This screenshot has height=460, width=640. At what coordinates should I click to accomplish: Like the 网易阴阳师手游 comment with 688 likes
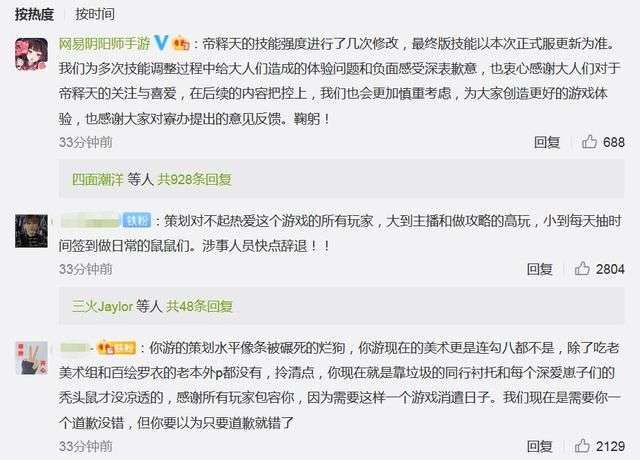coord(589,142)
